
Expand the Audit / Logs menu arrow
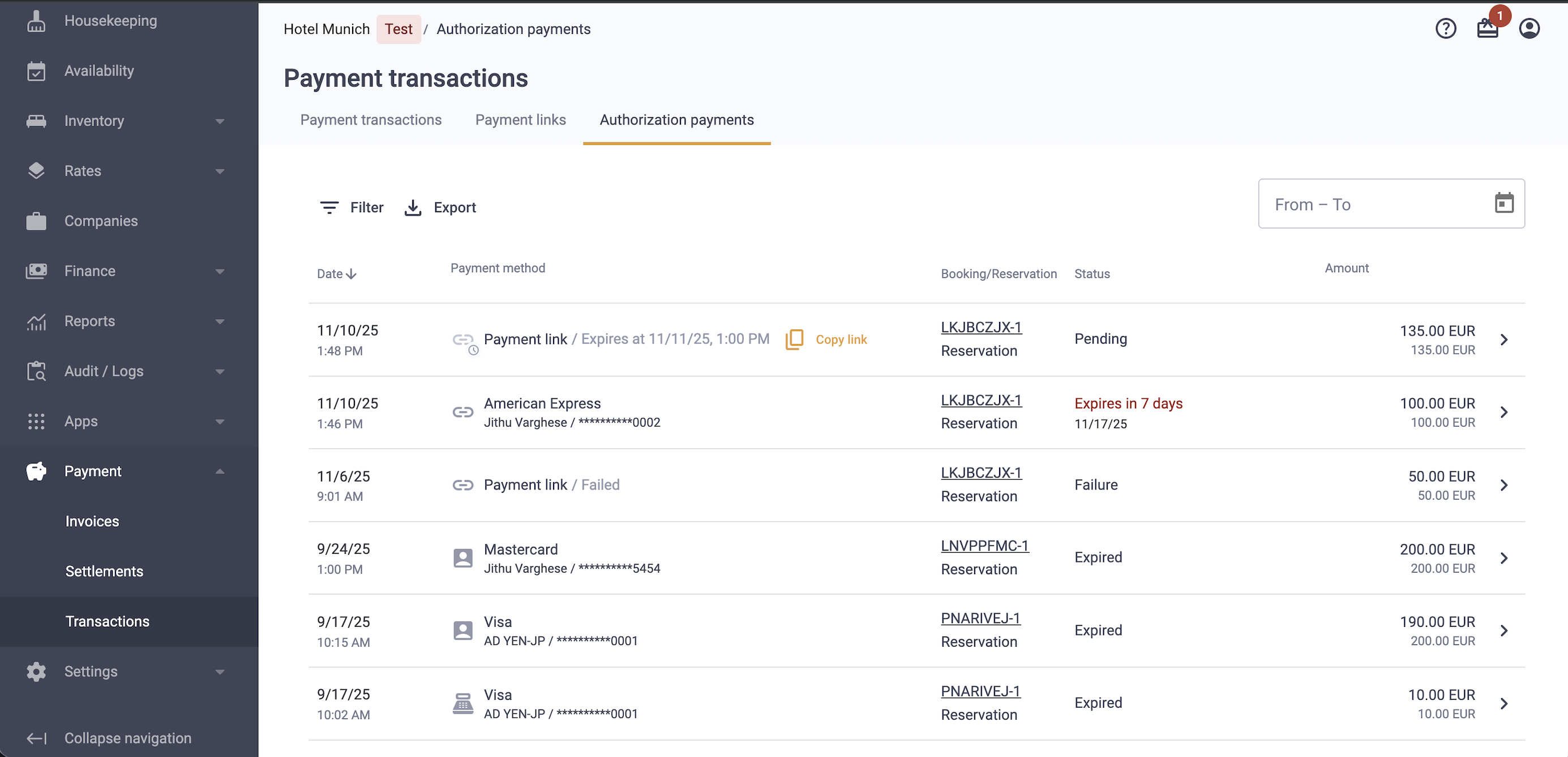tap(220, 371)
